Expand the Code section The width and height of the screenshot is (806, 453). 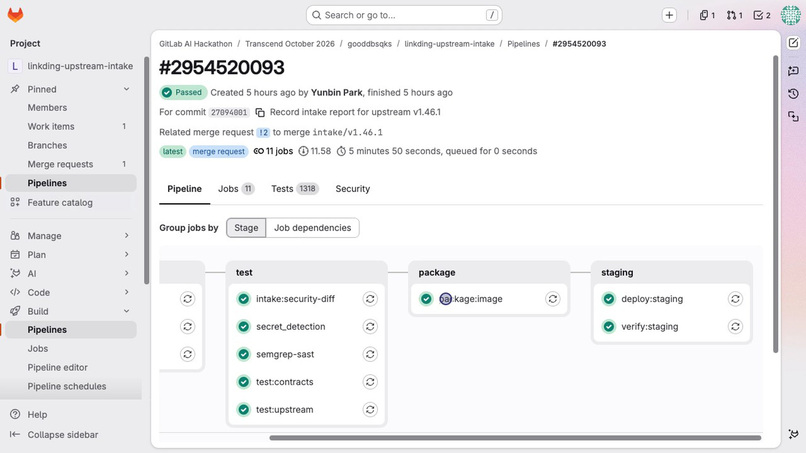point(126,292)
